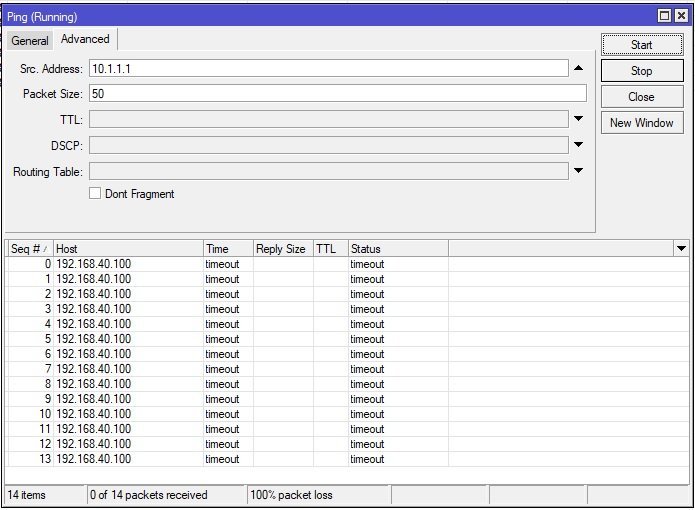Image resolution: width=695 pixels, height=510 pixels.
Task: Click the Status column header
Action: click(397, 249)
